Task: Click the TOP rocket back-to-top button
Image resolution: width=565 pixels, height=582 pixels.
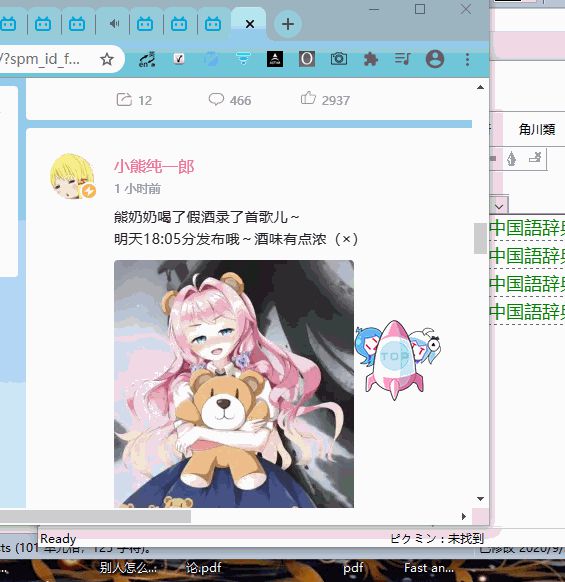Action: (397, 359)
